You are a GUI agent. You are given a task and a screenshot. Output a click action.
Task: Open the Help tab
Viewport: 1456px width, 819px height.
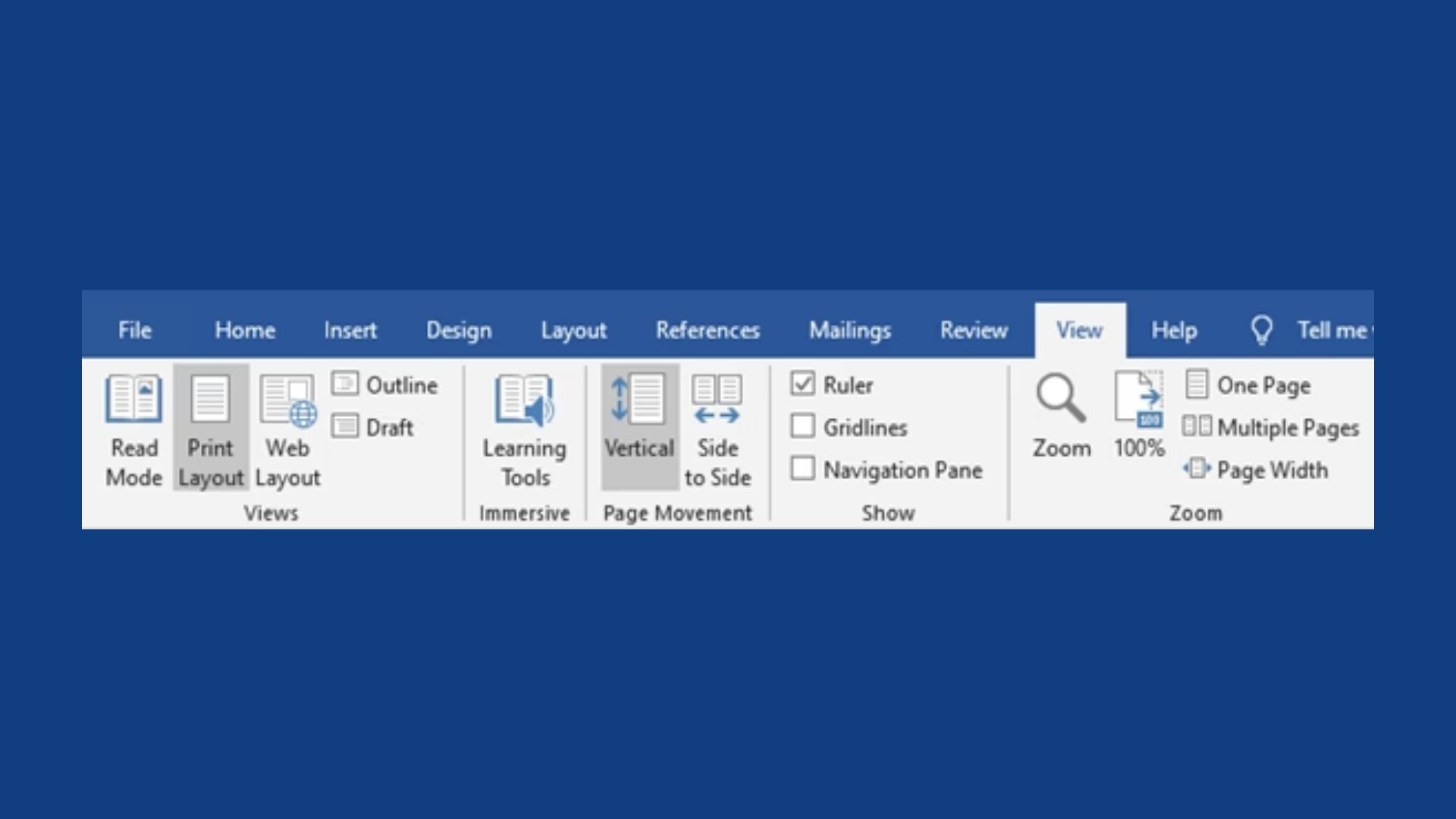tap(1174, 331)
